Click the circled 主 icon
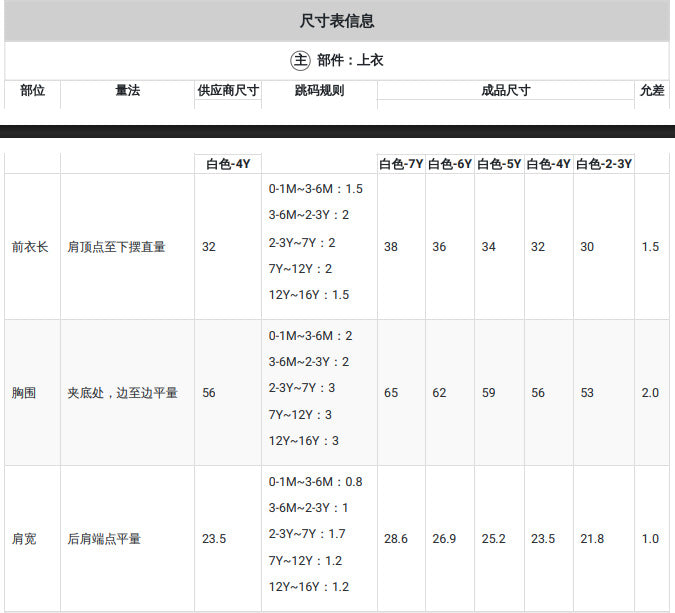 tap(300, 60)
